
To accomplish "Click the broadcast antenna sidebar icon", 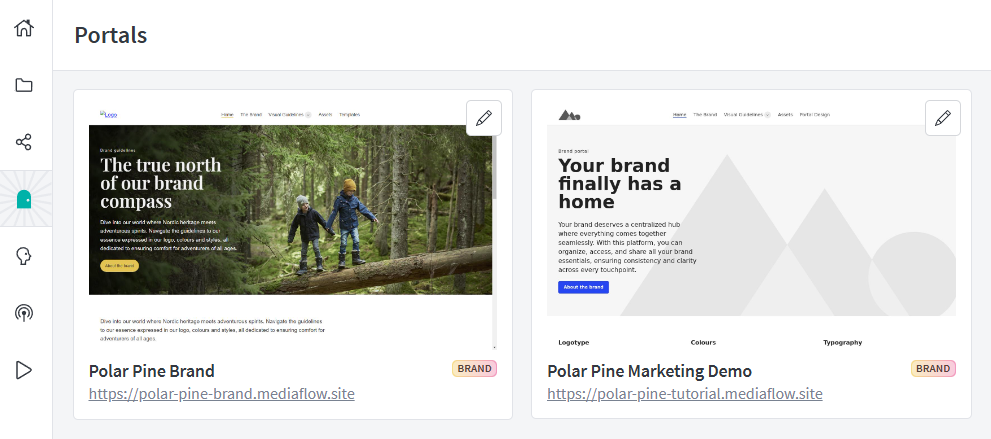I will point(24,313).
